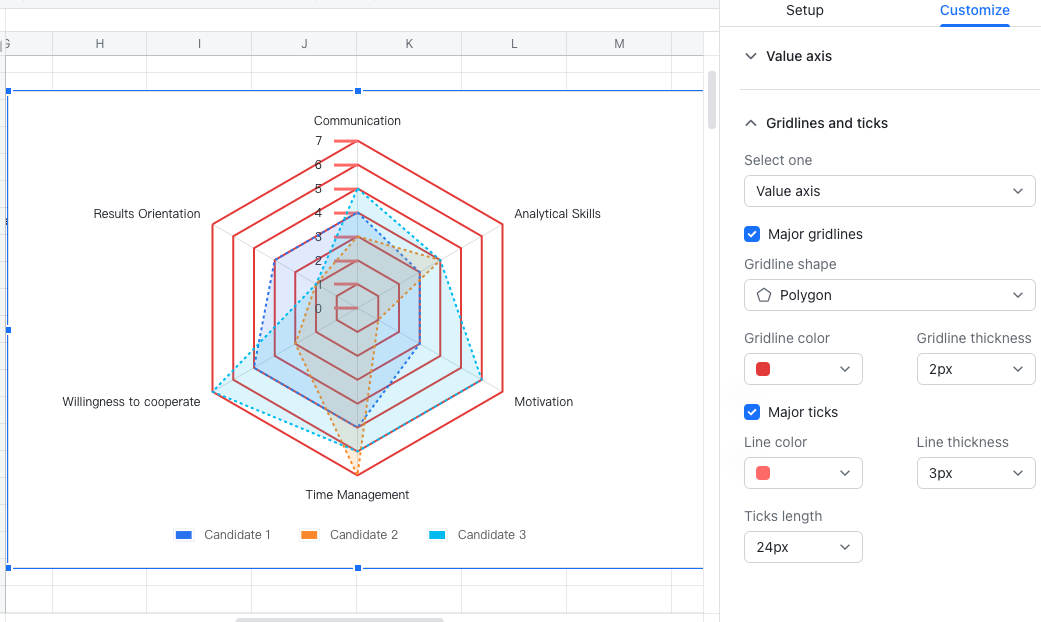Select the Customize tab
This screenshot has width=1041, height=622.
(x=974, y=11)
